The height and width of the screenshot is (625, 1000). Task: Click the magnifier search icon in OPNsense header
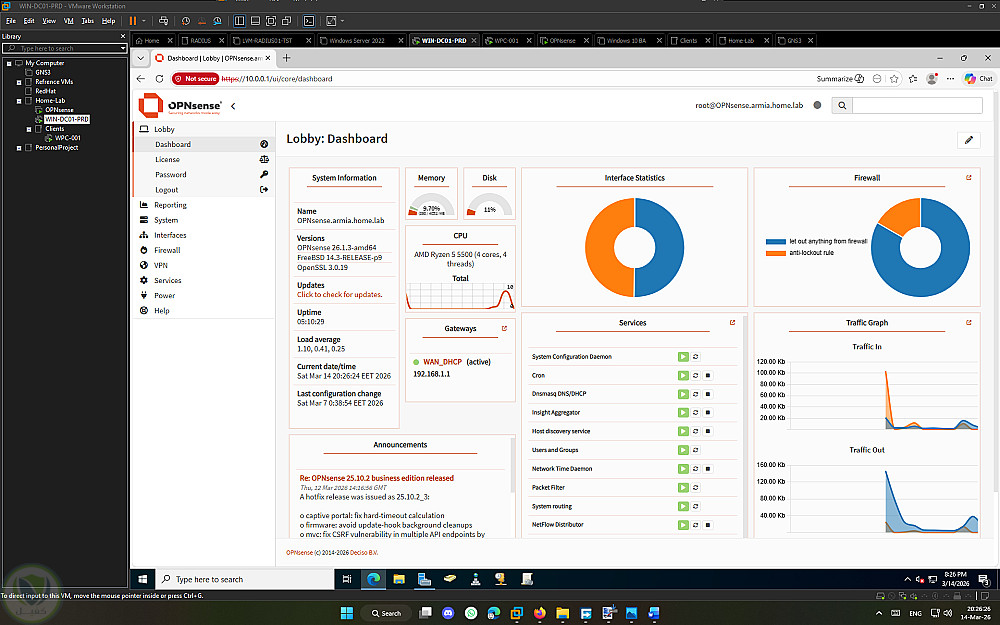[x=842, y=105]
